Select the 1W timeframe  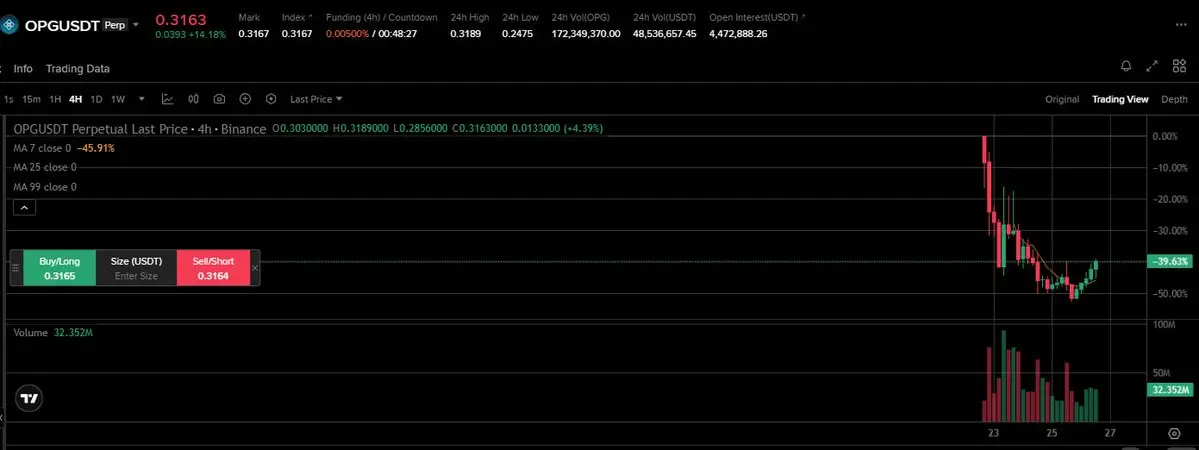coord(118,99)
